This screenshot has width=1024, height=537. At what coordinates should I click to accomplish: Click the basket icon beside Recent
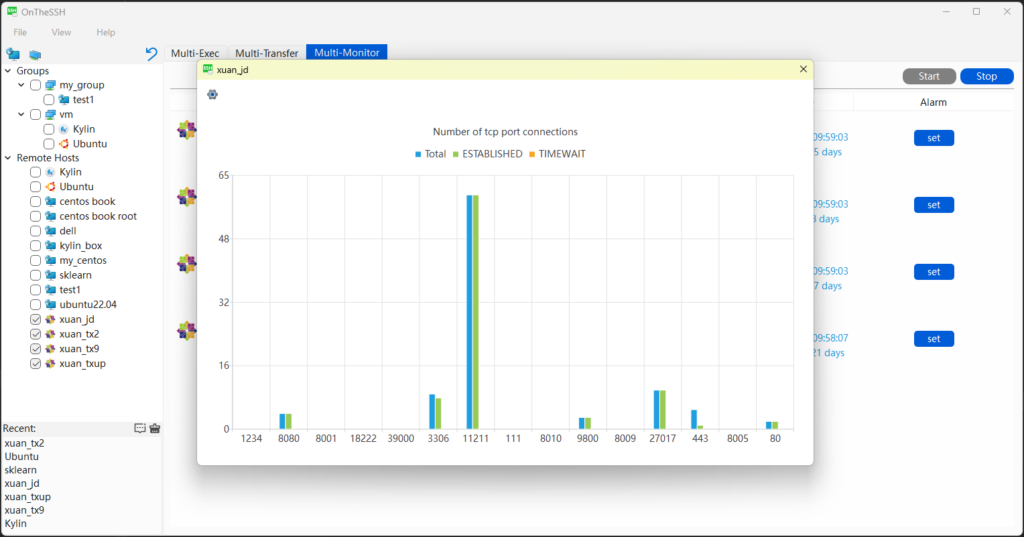pyautogui.click(x=155, y=428)
